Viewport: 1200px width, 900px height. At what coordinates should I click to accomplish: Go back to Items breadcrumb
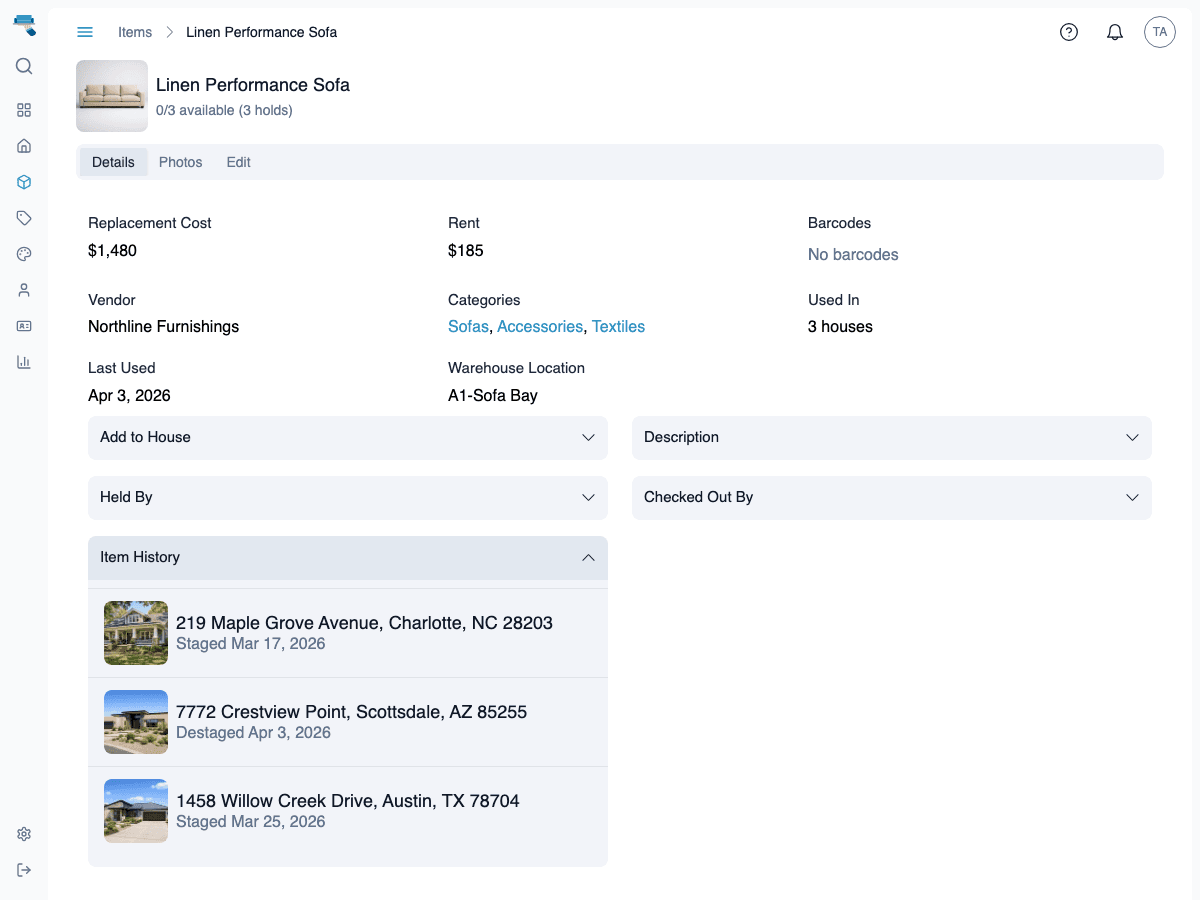135,32
